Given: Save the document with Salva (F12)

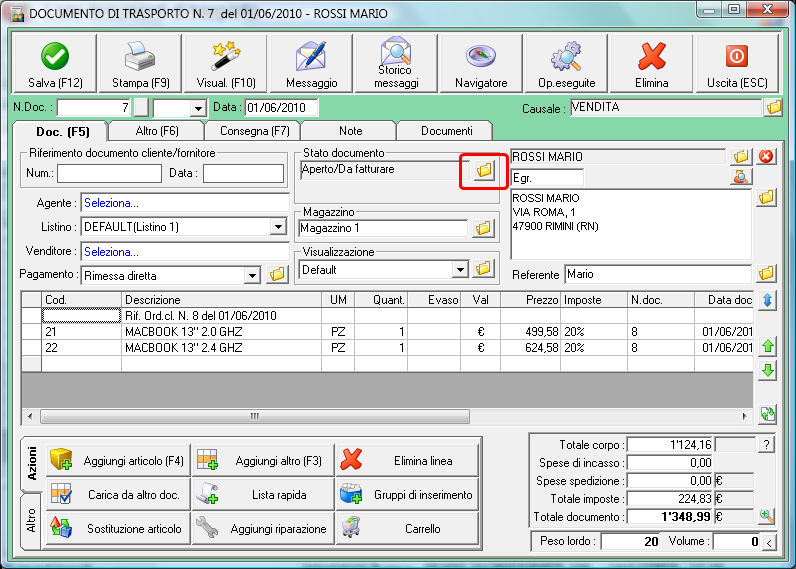Looking at the screenshot, I should (54, 64).
